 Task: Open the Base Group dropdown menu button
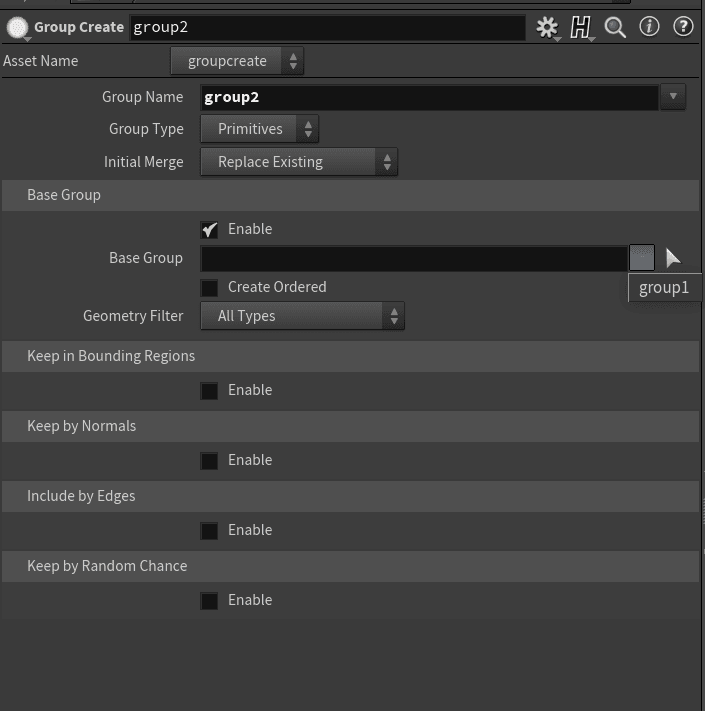click(642, 258)
